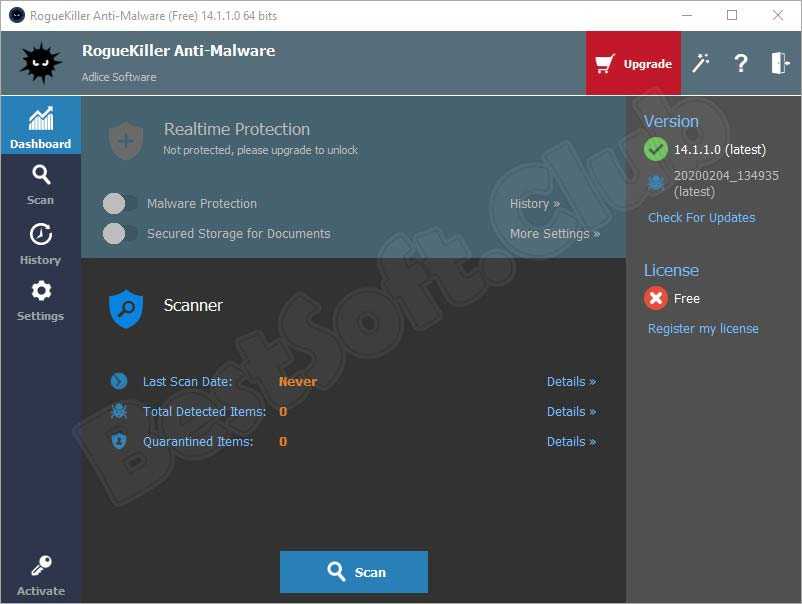Viewport: 802px width, 604px height.
Task: Start a scan with the blue Scan button
Action: point(354,572)
